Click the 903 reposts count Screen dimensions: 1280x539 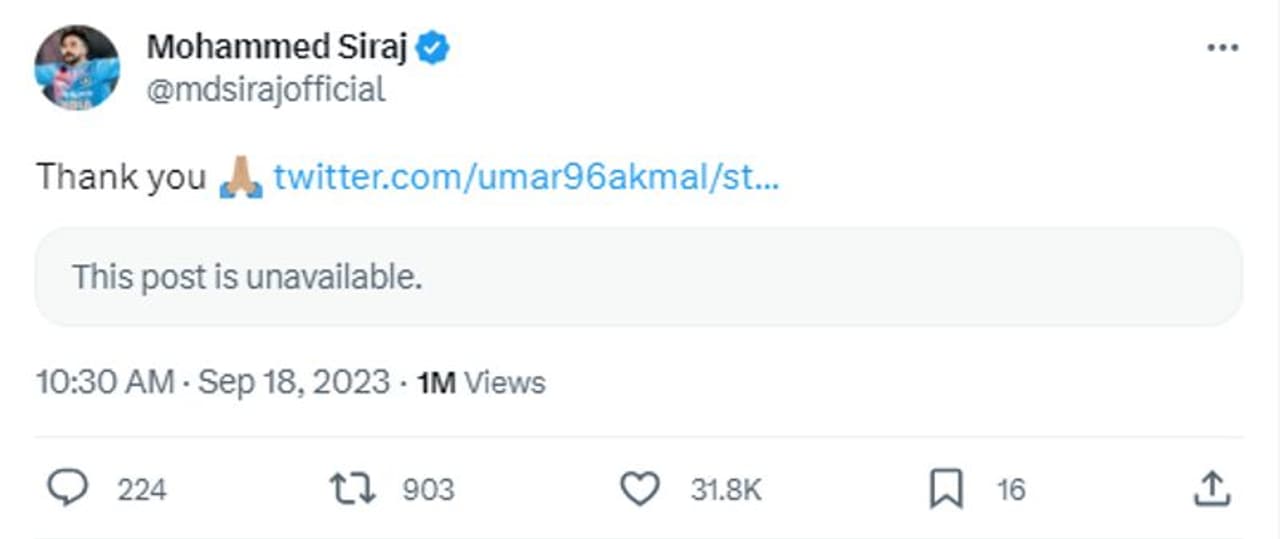tap(428, 490)
